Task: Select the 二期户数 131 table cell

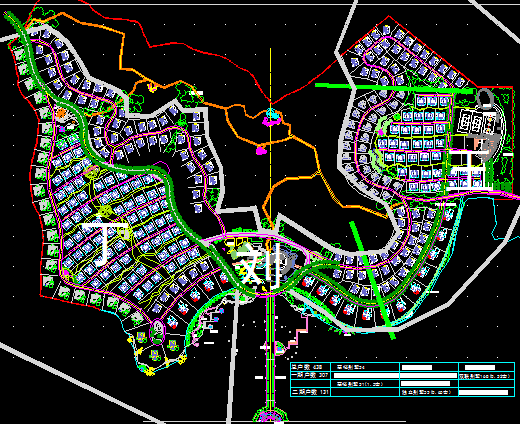Action: click(x=310, y=392)
